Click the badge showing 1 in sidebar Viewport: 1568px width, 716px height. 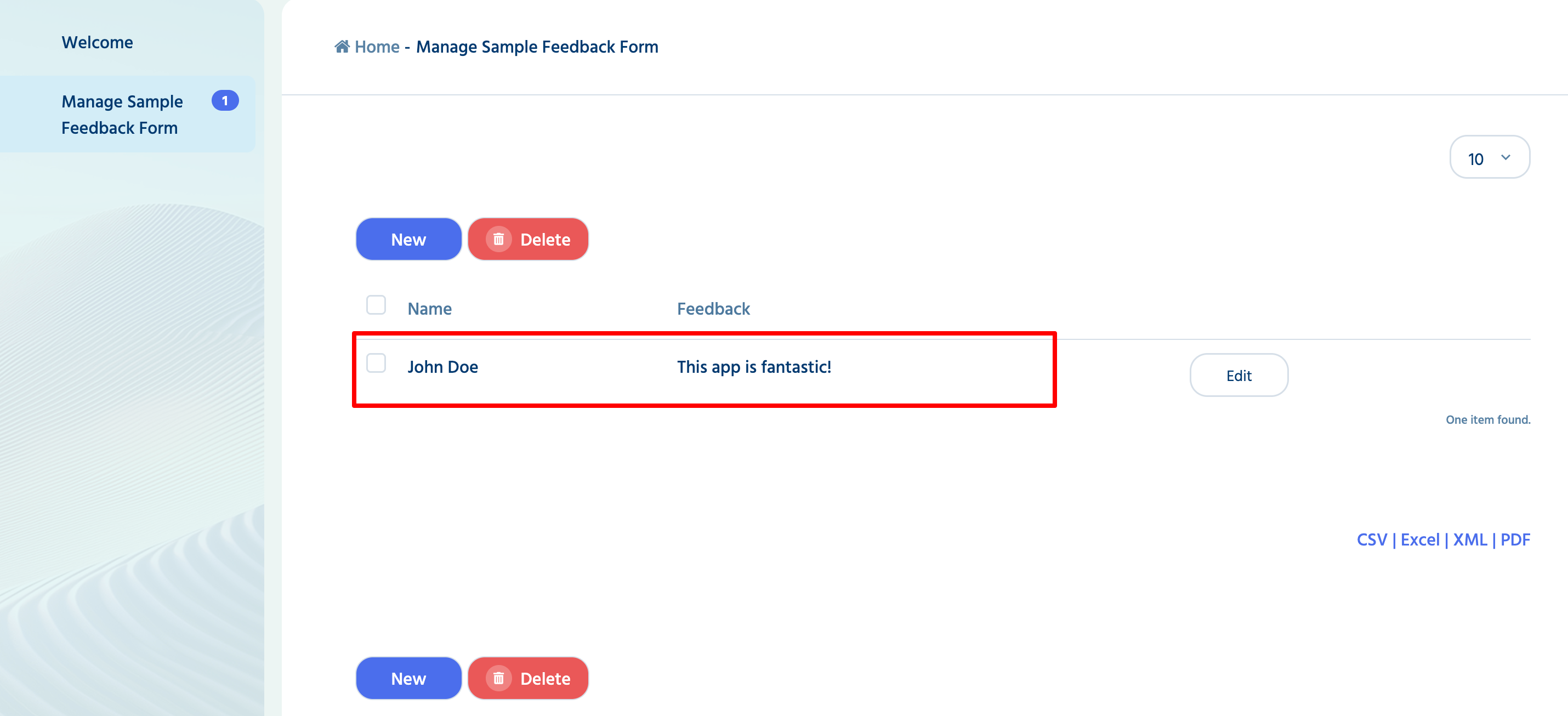[x=225, y=100]
